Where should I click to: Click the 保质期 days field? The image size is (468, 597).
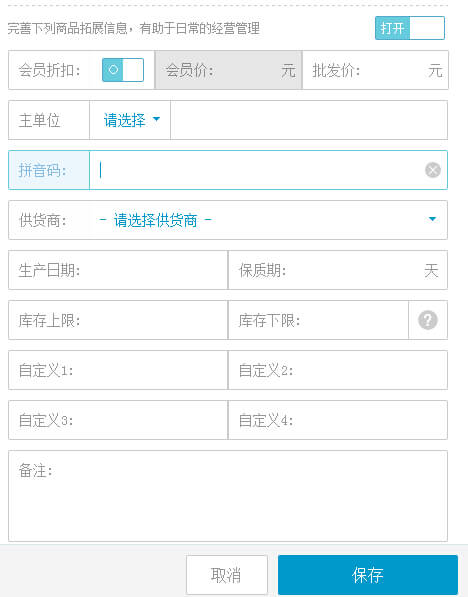pos(338,270)
